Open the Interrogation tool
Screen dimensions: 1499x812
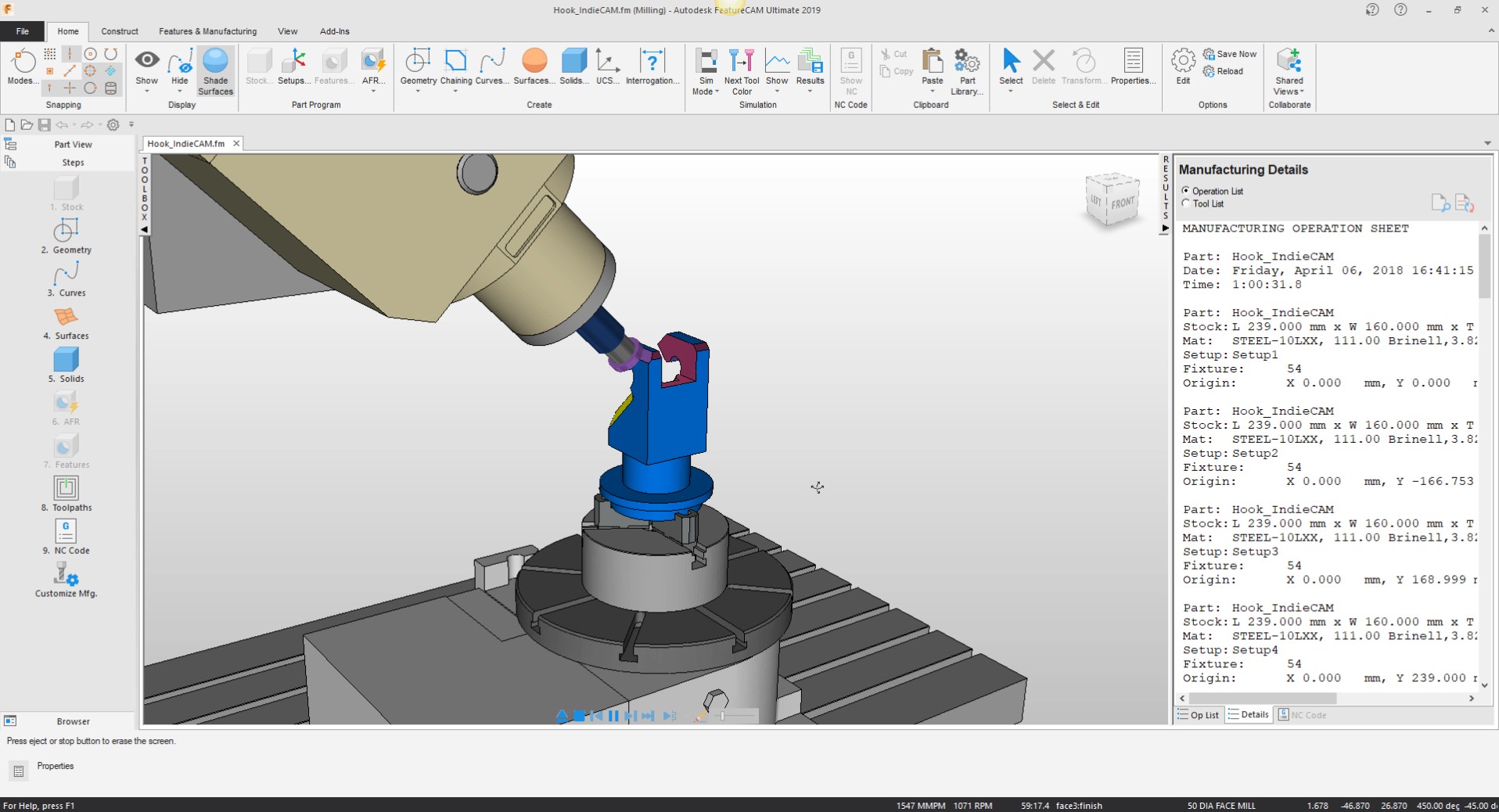pos(652,66)
